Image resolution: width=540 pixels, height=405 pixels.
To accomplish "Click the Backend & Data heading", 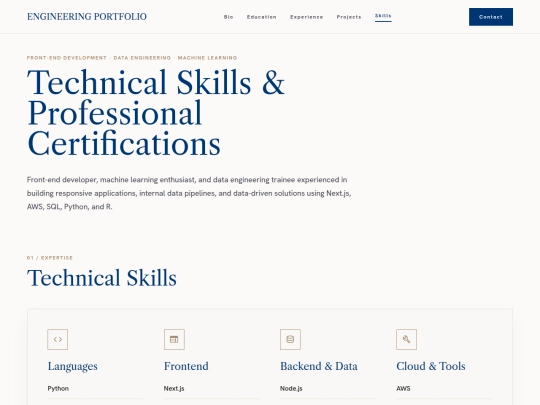I will click(x=319, y=366).
